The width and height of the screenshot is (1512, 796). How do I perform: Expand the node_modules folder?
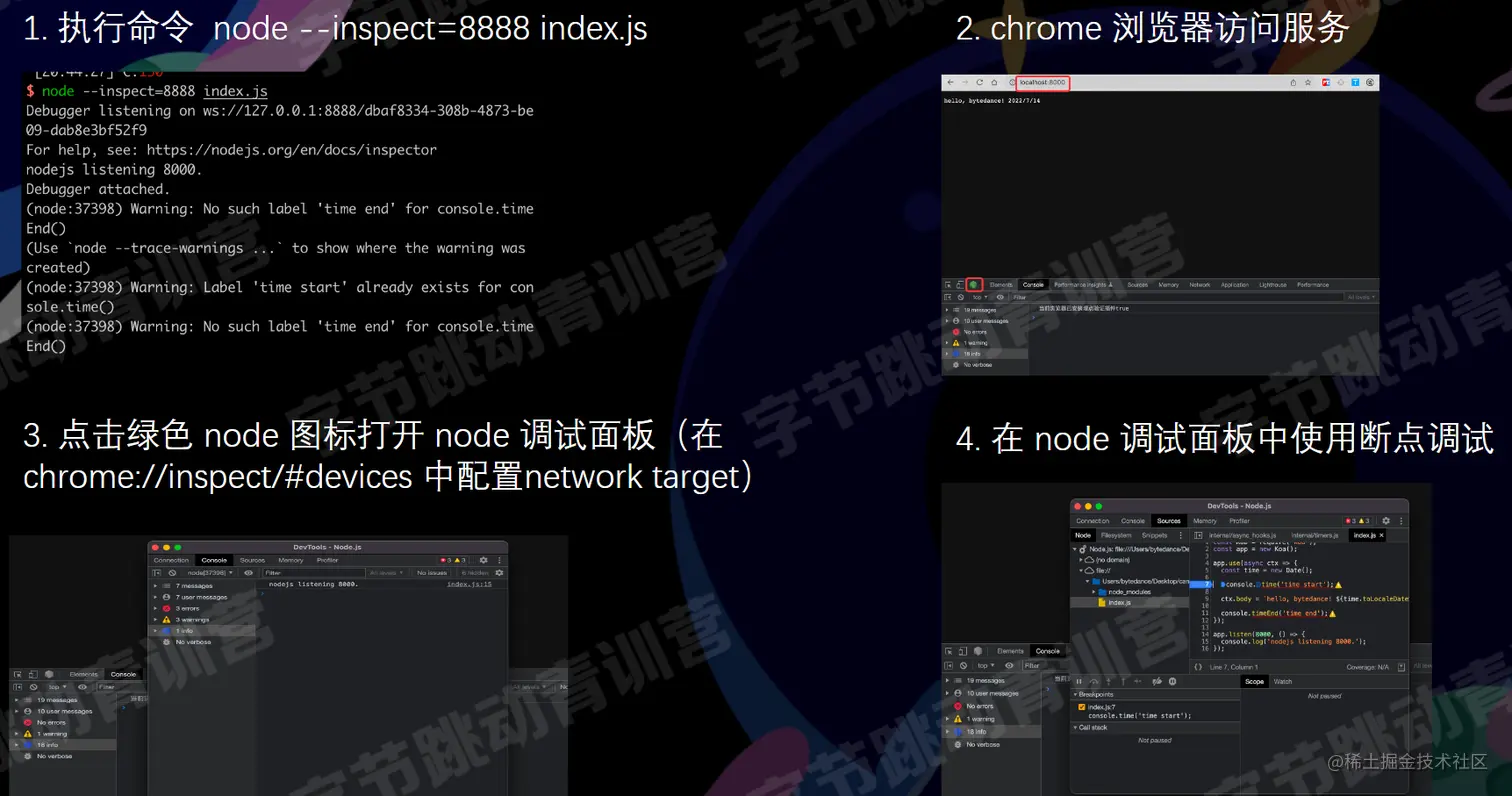click(x=1093, y=592)
